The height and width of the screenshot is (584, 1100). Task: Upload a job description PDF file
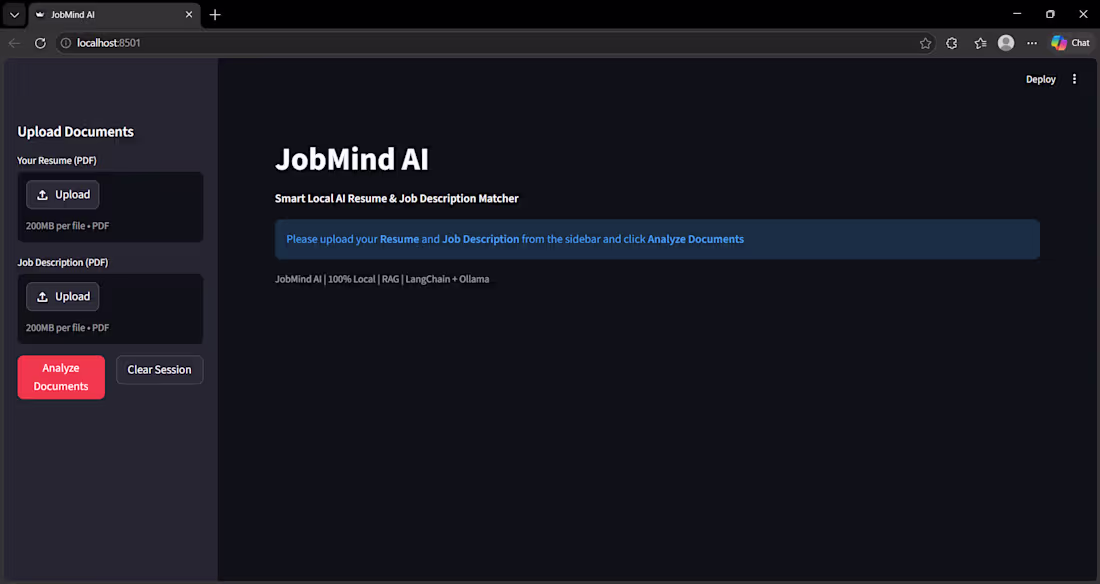coord(62,296)
